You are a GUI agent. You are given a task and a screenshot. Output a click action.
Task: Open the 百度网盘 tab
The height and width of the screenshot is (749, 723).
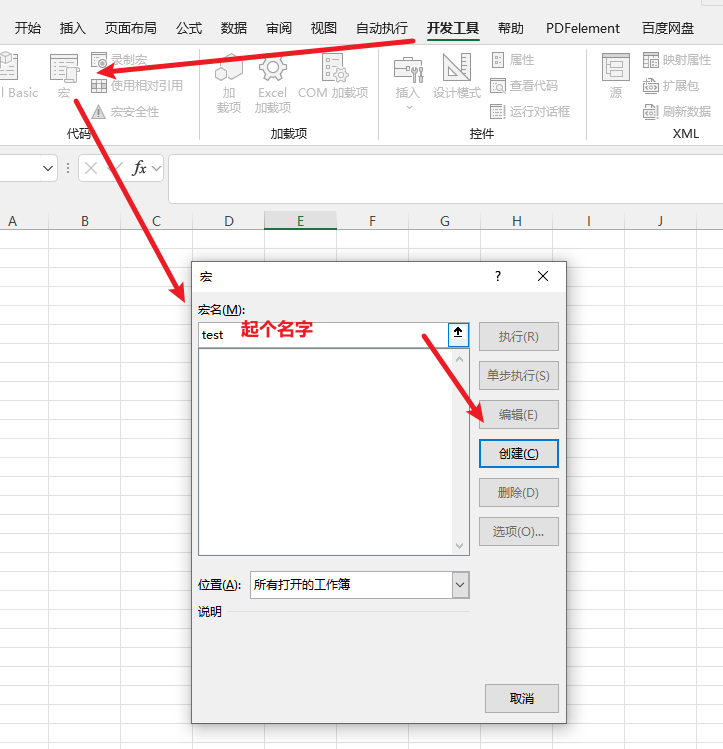pyautogui.click(x=668, y=28)
